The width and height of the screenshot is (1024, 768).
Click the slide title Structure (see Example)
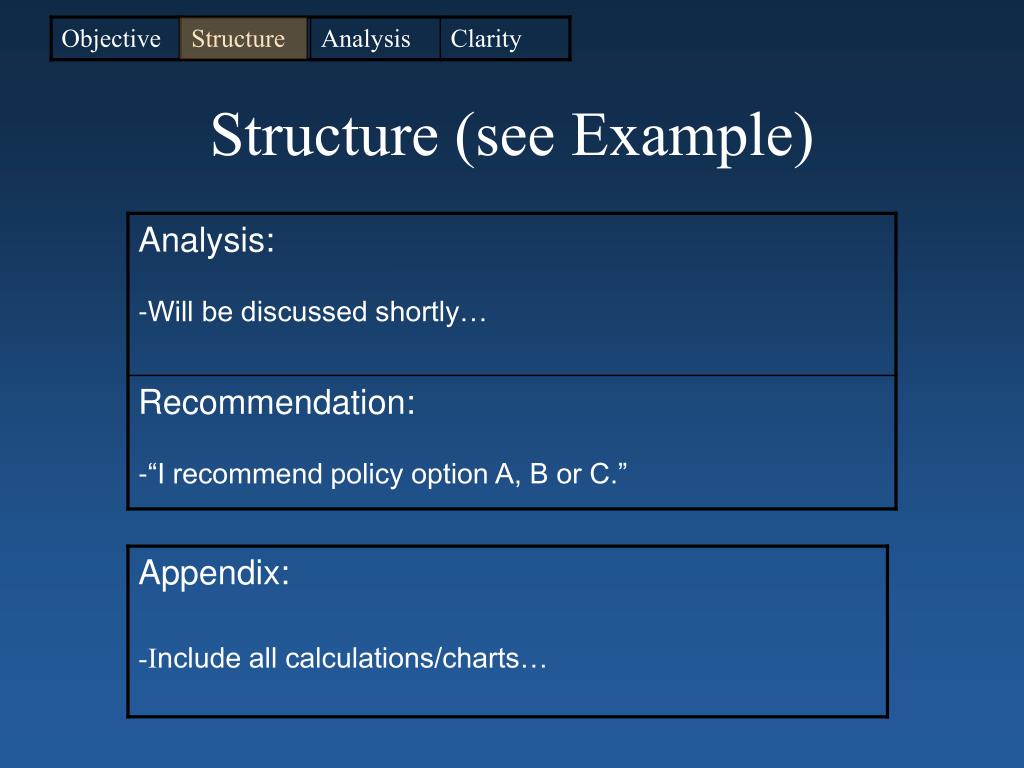coord(513,135)
